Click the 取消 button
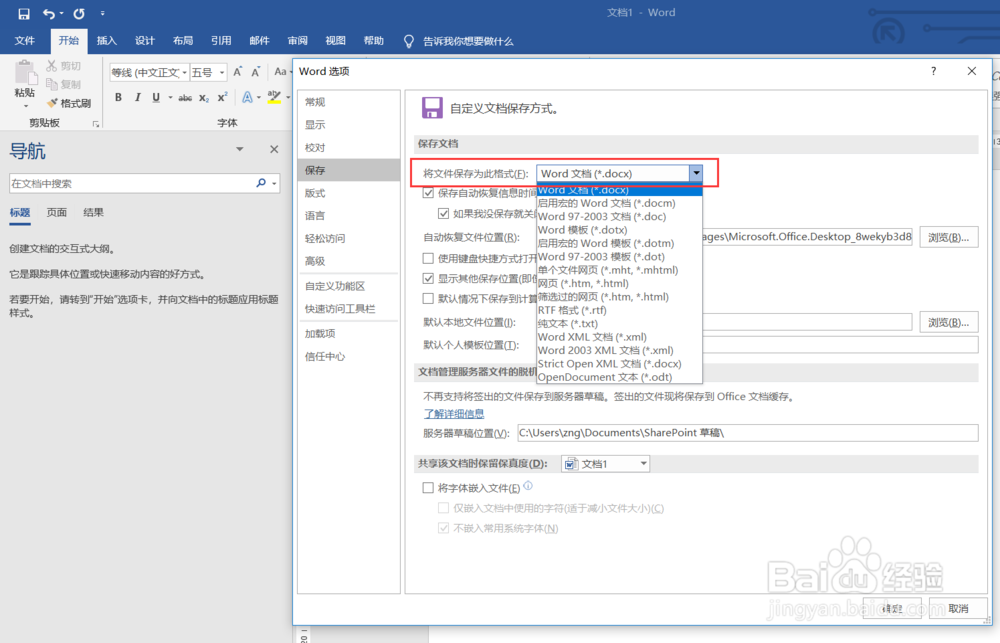The image size is (1000, 643). [959, 609]
